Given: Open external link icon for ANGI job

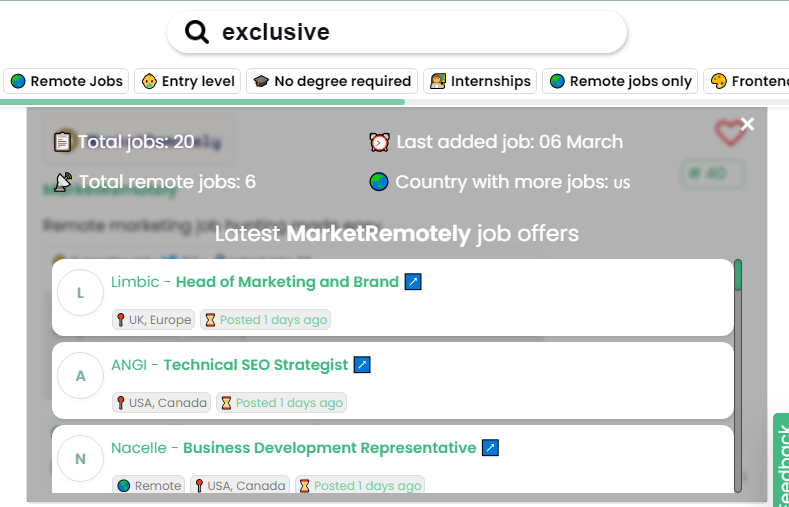Looking at the screenshot, I should click(x=363, y=365).
